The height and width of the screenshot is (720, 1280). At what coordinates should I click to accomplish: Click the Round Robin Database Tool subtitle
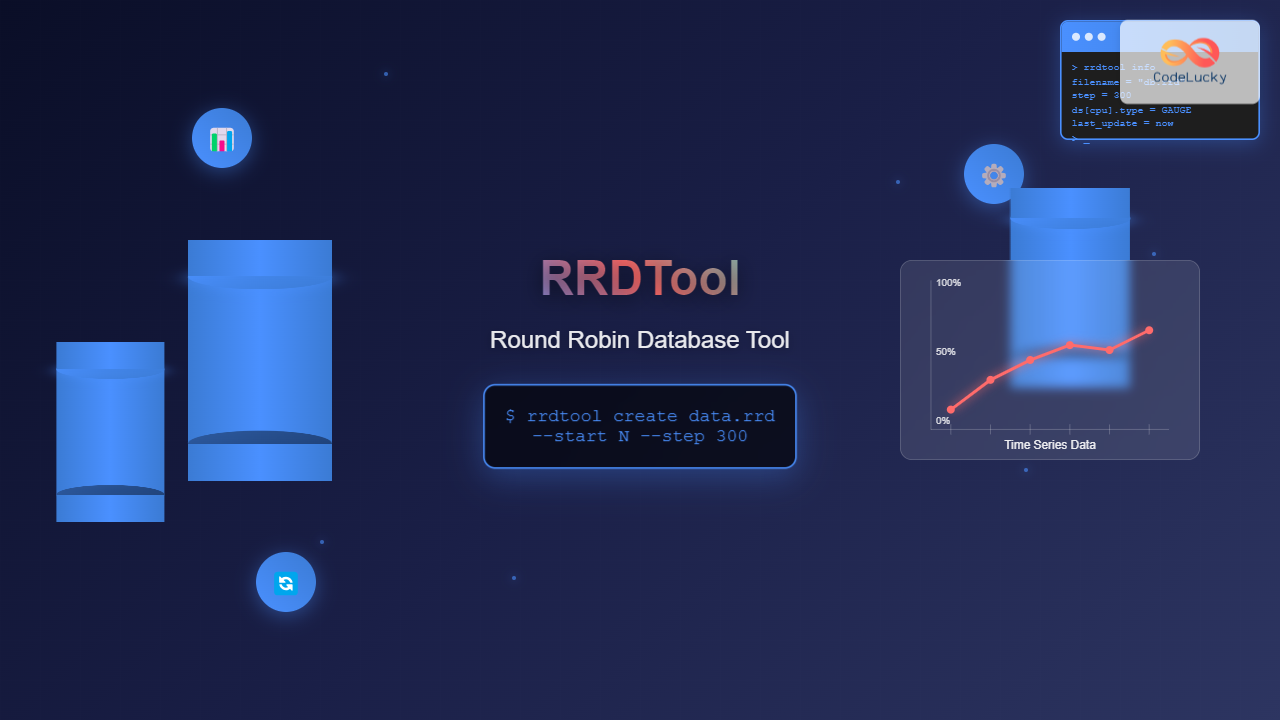coord(640,340)
